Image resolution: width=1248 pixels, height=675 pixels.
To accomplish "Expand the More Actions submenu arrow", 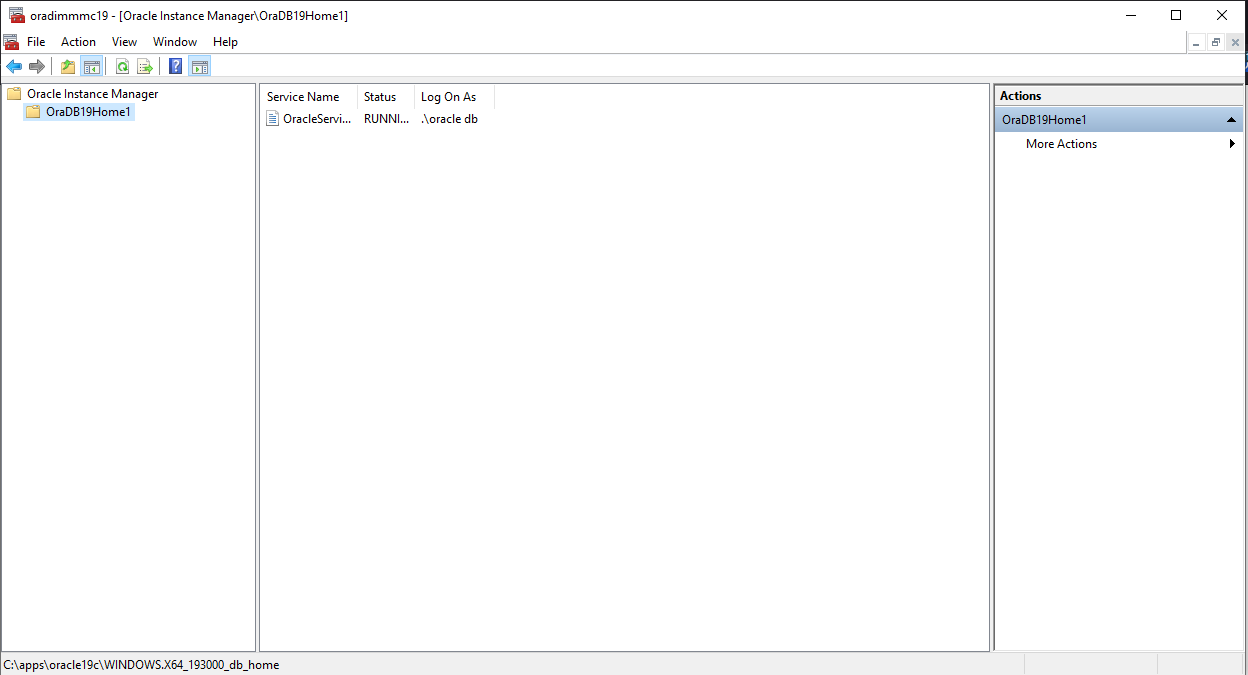I will coord(1232,143).
